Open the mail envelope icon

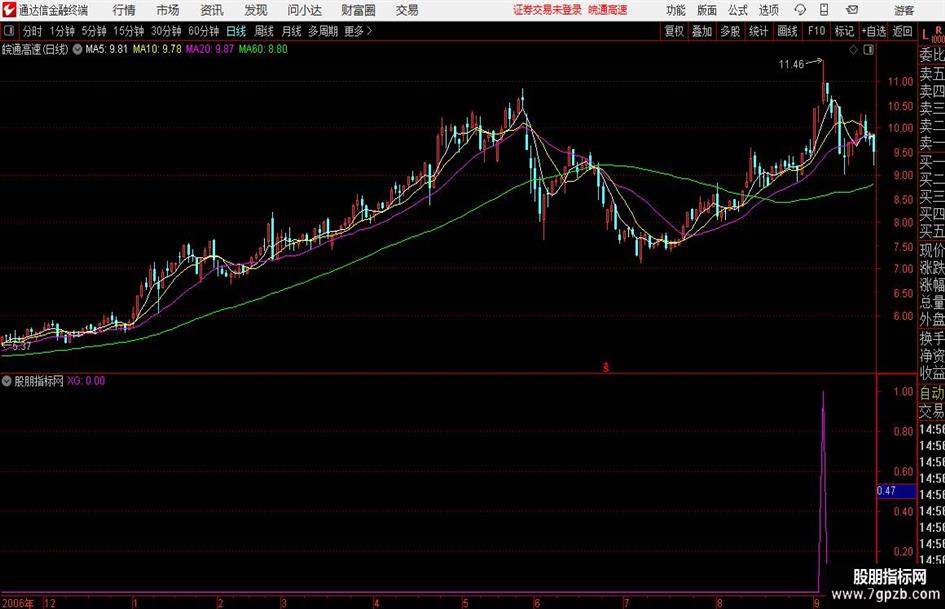coord(852,10)
